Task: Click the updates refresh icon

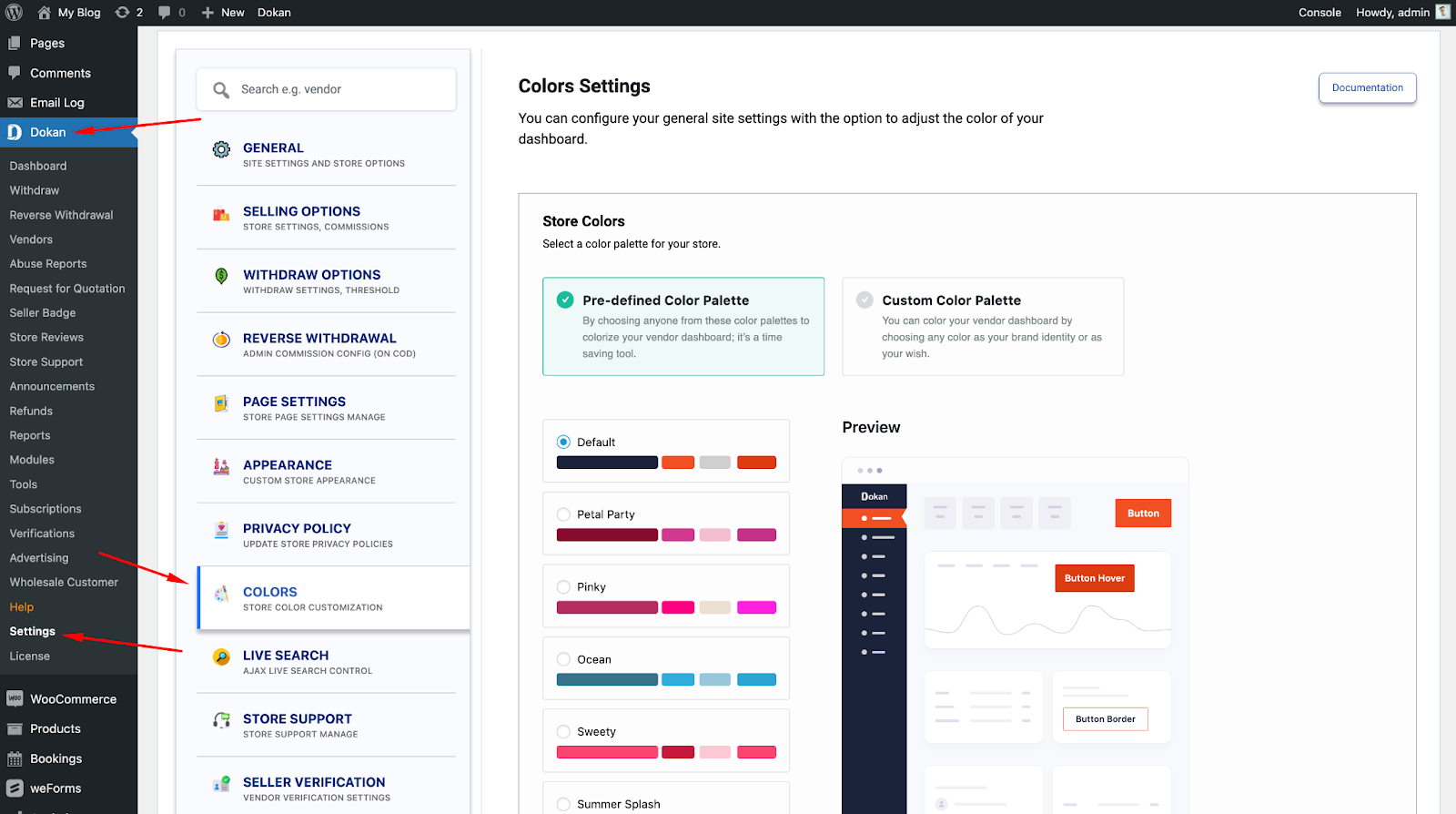Action: point(122,13)
